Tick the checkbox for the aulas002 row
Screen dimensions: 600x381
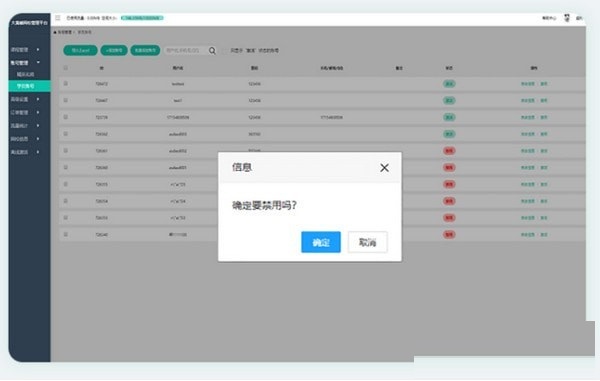[x=66, y=151]
